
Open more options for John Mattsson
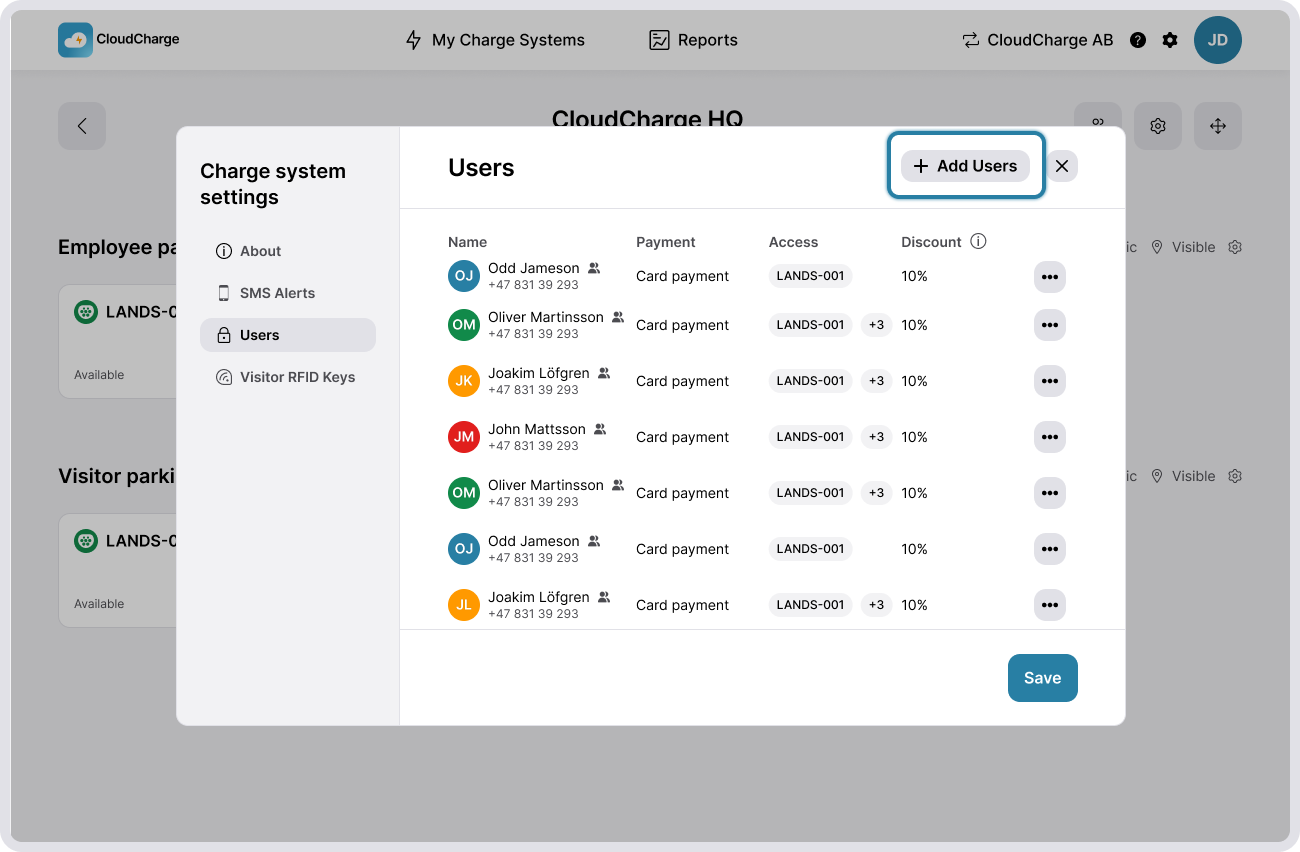pos(1050,437)
